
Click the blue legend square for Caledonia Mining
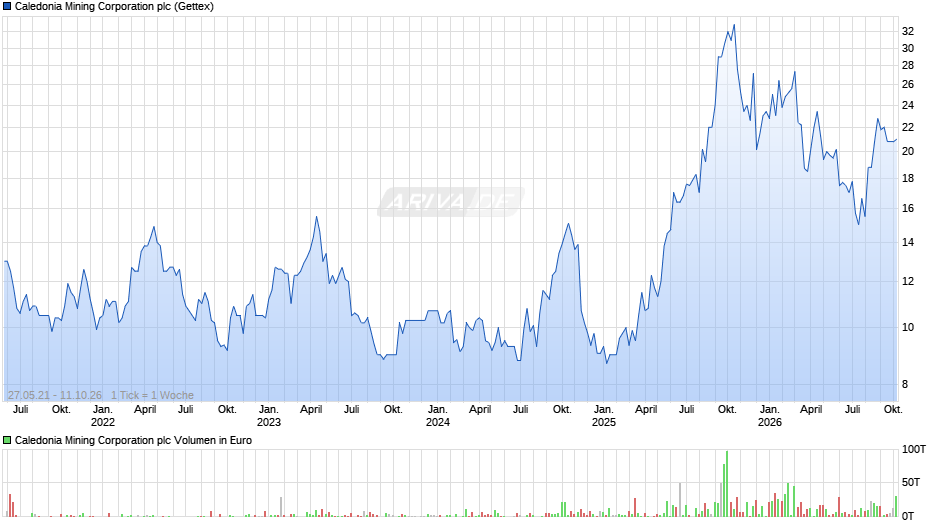point(7,7)
